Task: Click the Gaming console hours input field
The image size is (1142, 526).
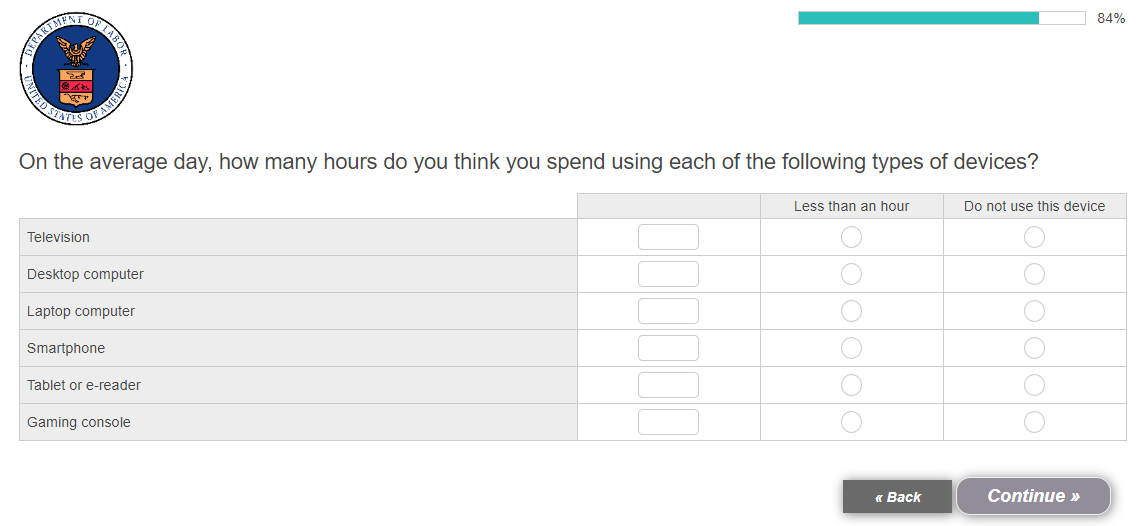Action: [668, 422]
